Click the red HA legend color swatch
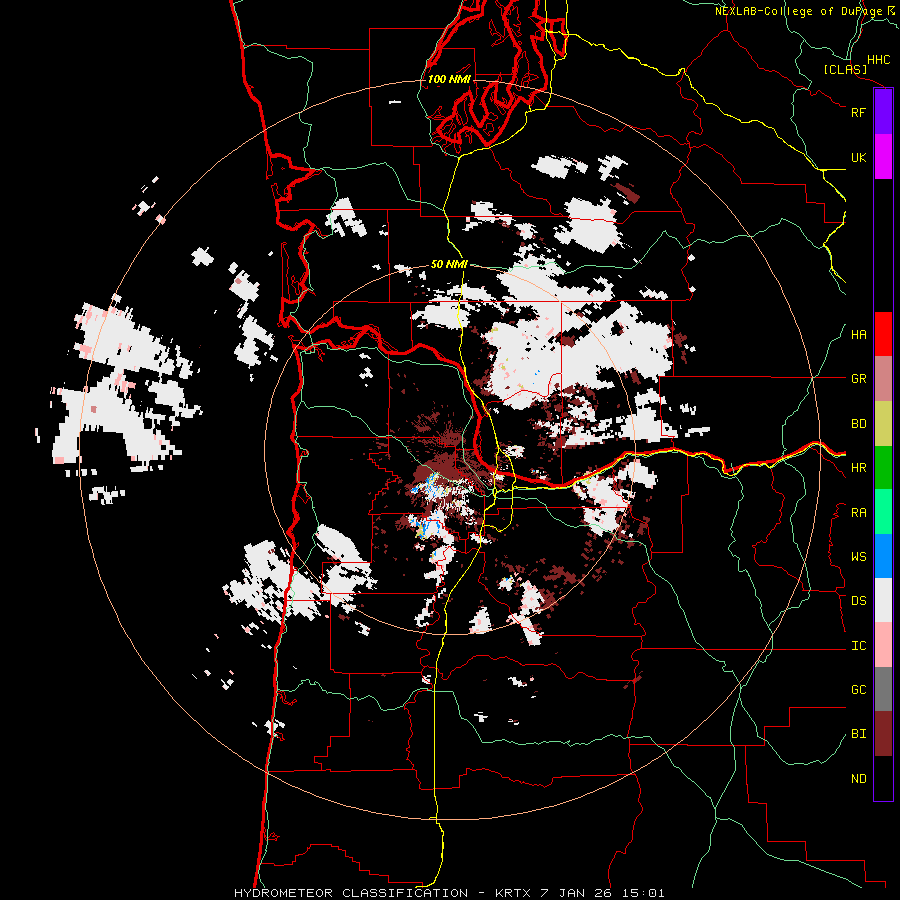 pos(883,334)
